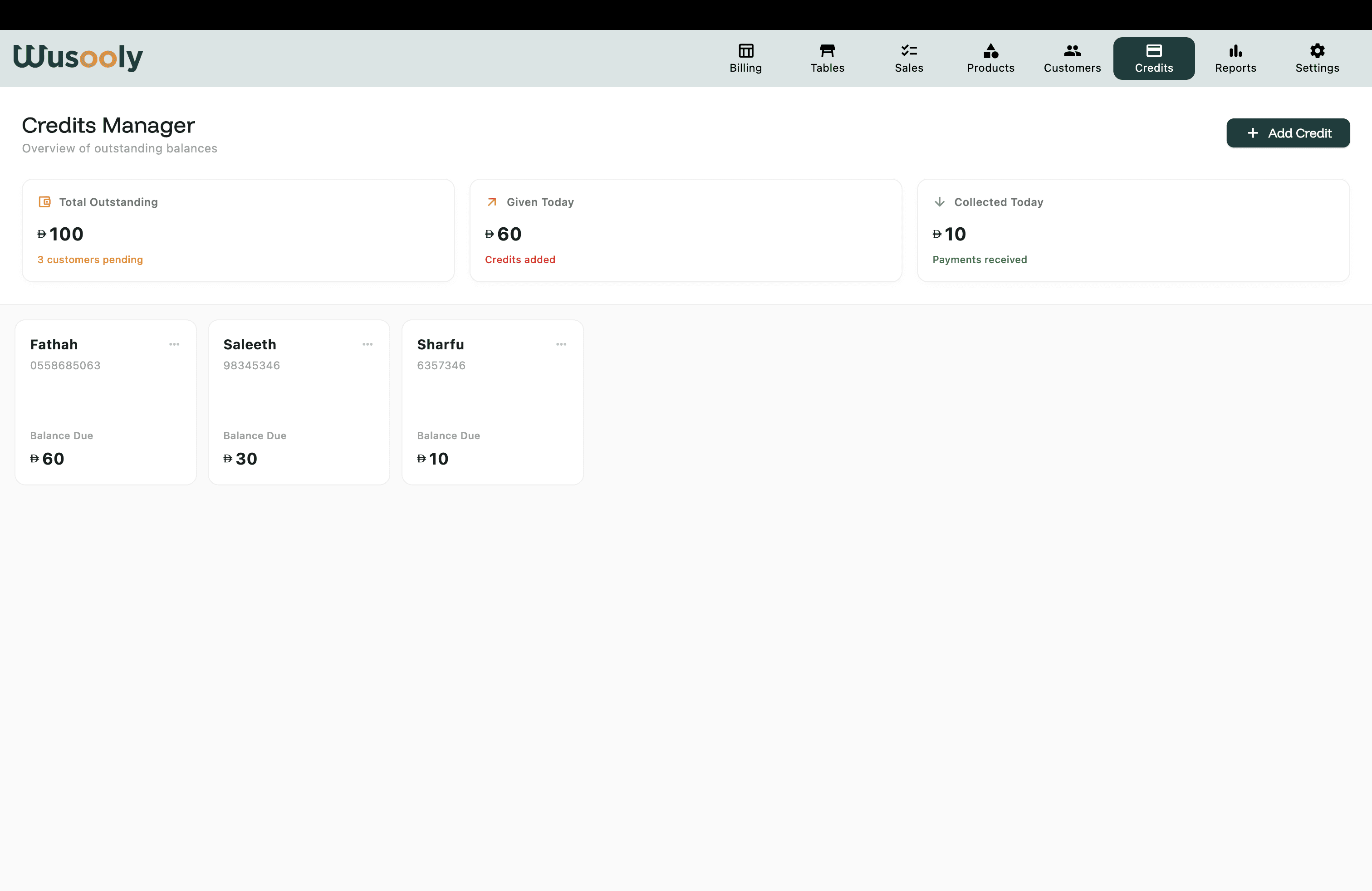This screenshot has width=1372, height=891.
Task: Click the Credits card icon tab
Action: pyautogui.click(x=1153, y=51)
